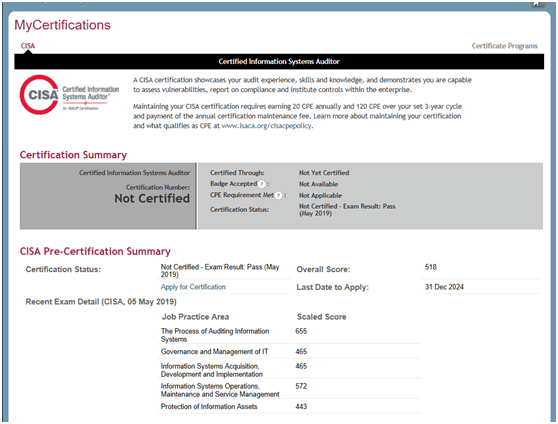Click the Job Practice Area column header
558x424 pixels.
195,317
